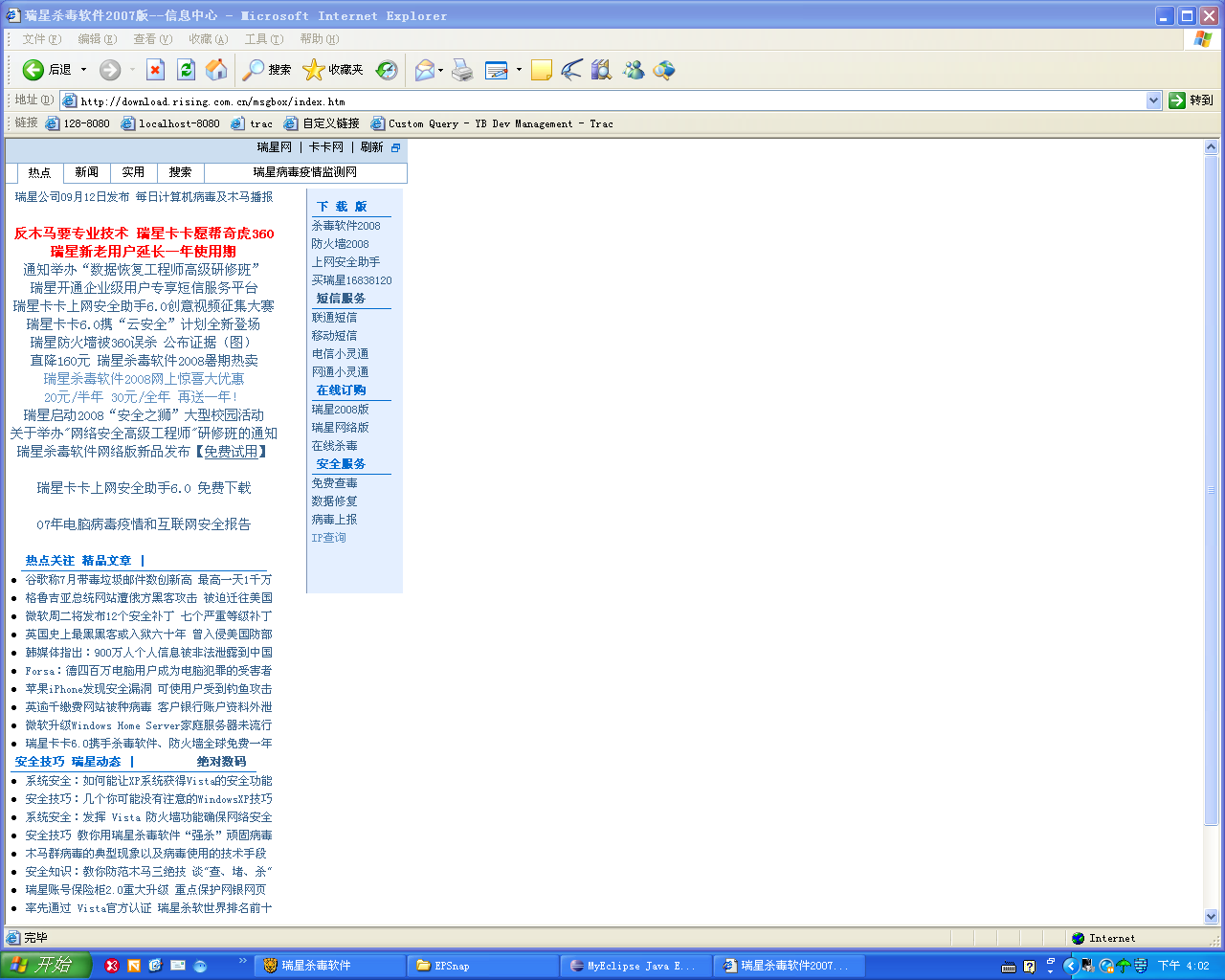
Task: Click the last toolbar icon with the magnifier
Action: (x=664, y=70)
